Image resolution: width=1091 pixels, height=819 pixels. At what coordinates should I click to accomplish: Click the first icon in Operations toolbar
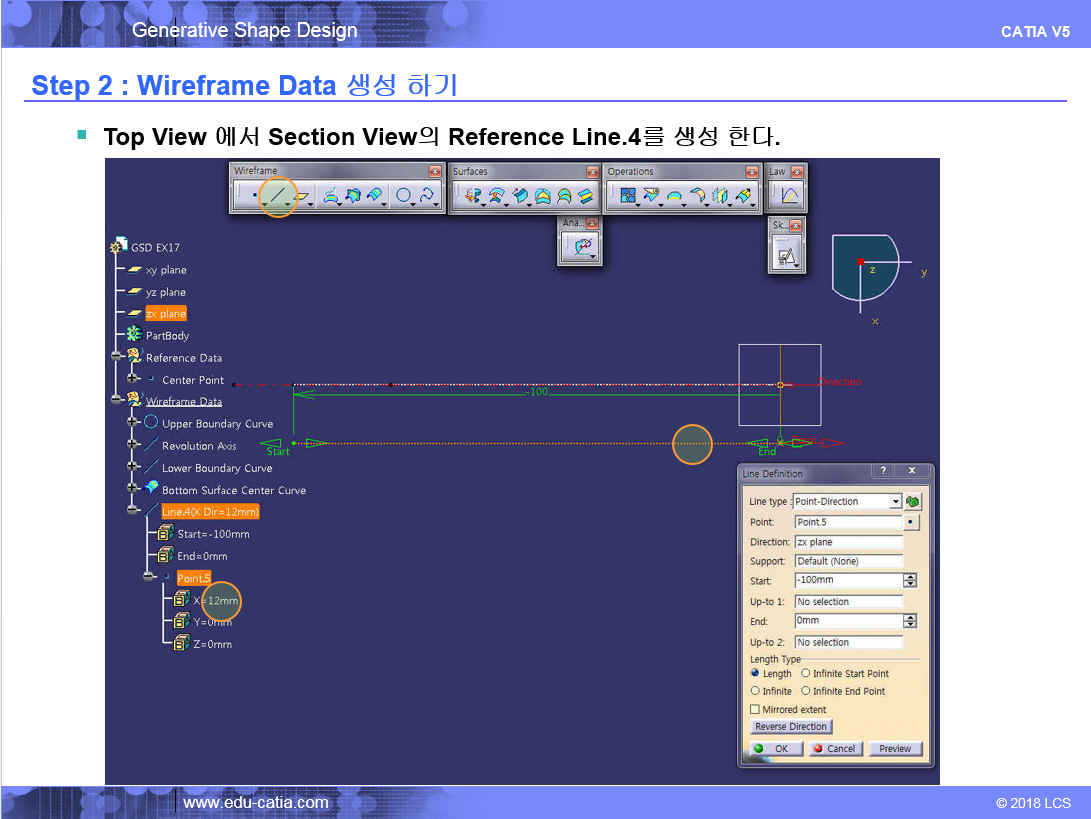[x=628, y=196]
